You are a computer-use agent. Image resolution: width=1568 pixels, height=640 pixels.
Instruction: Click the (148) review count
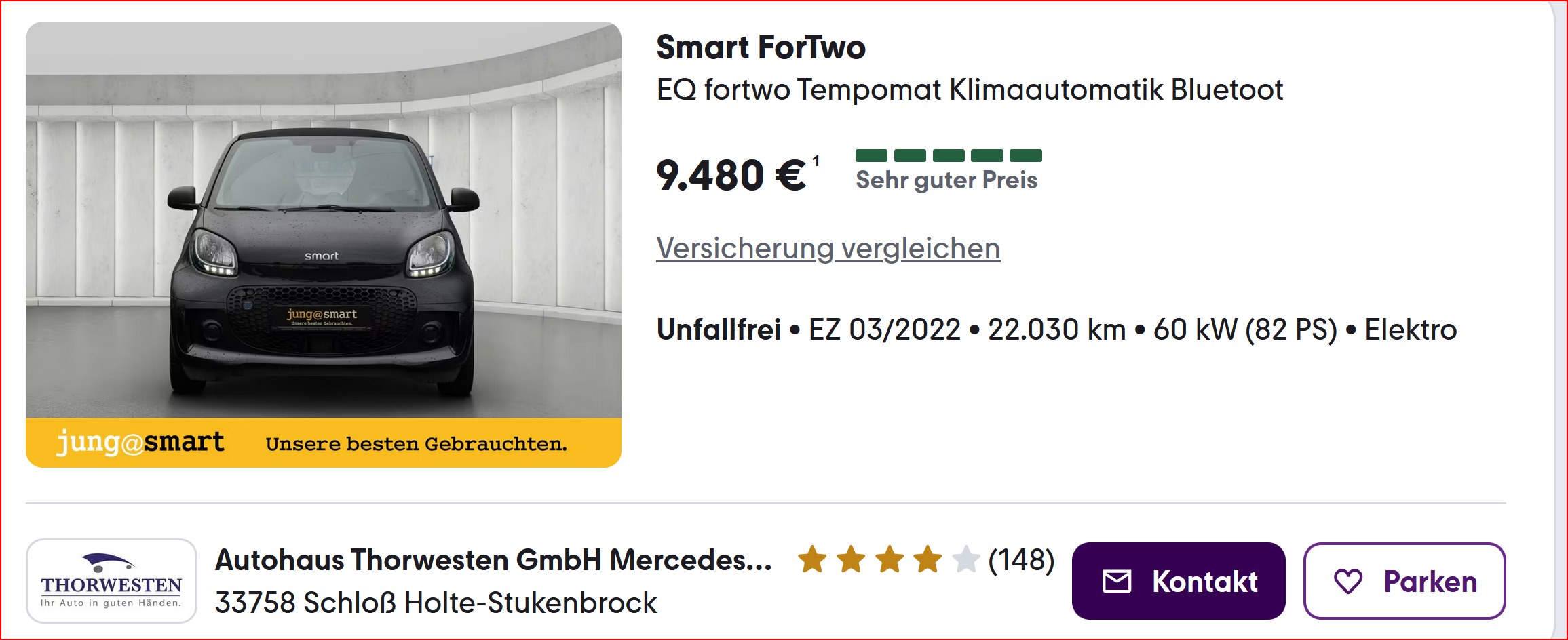tap(1021, 561)
